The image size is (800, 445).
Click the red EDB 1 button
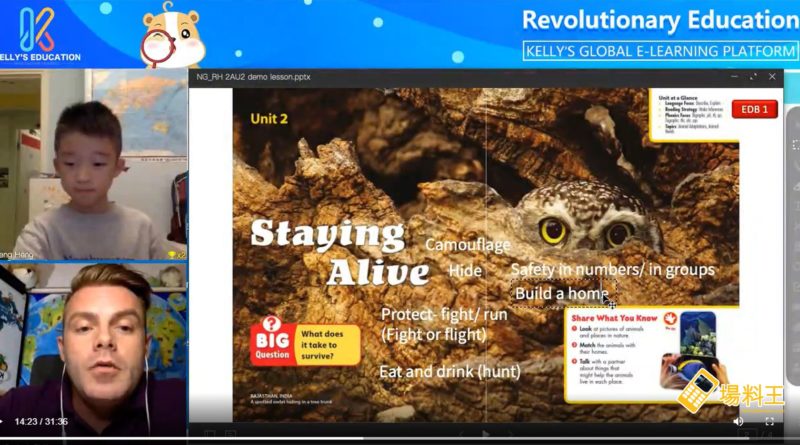click(755, 109)
